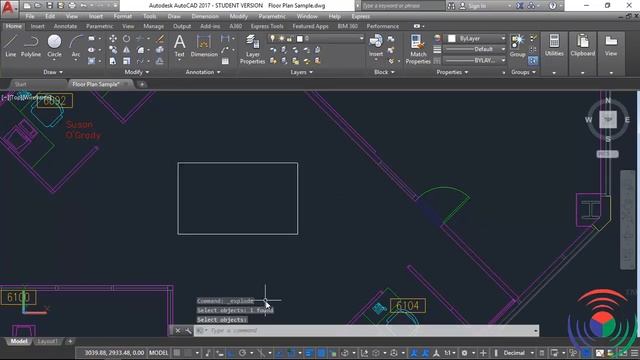This screenshot has width=640, height=360.
Task: Select the Scale tool
Action: pos(127,61)
